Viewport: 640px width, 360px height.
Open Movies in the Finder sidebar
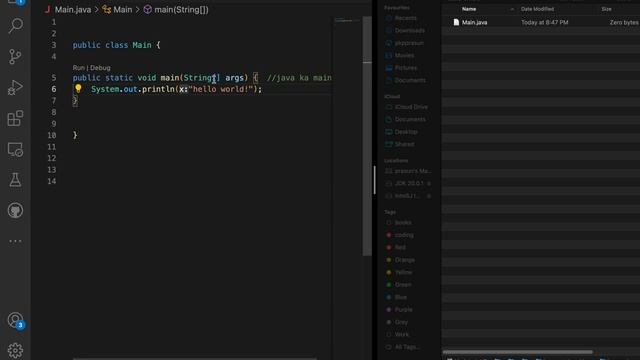coord(404,56)
